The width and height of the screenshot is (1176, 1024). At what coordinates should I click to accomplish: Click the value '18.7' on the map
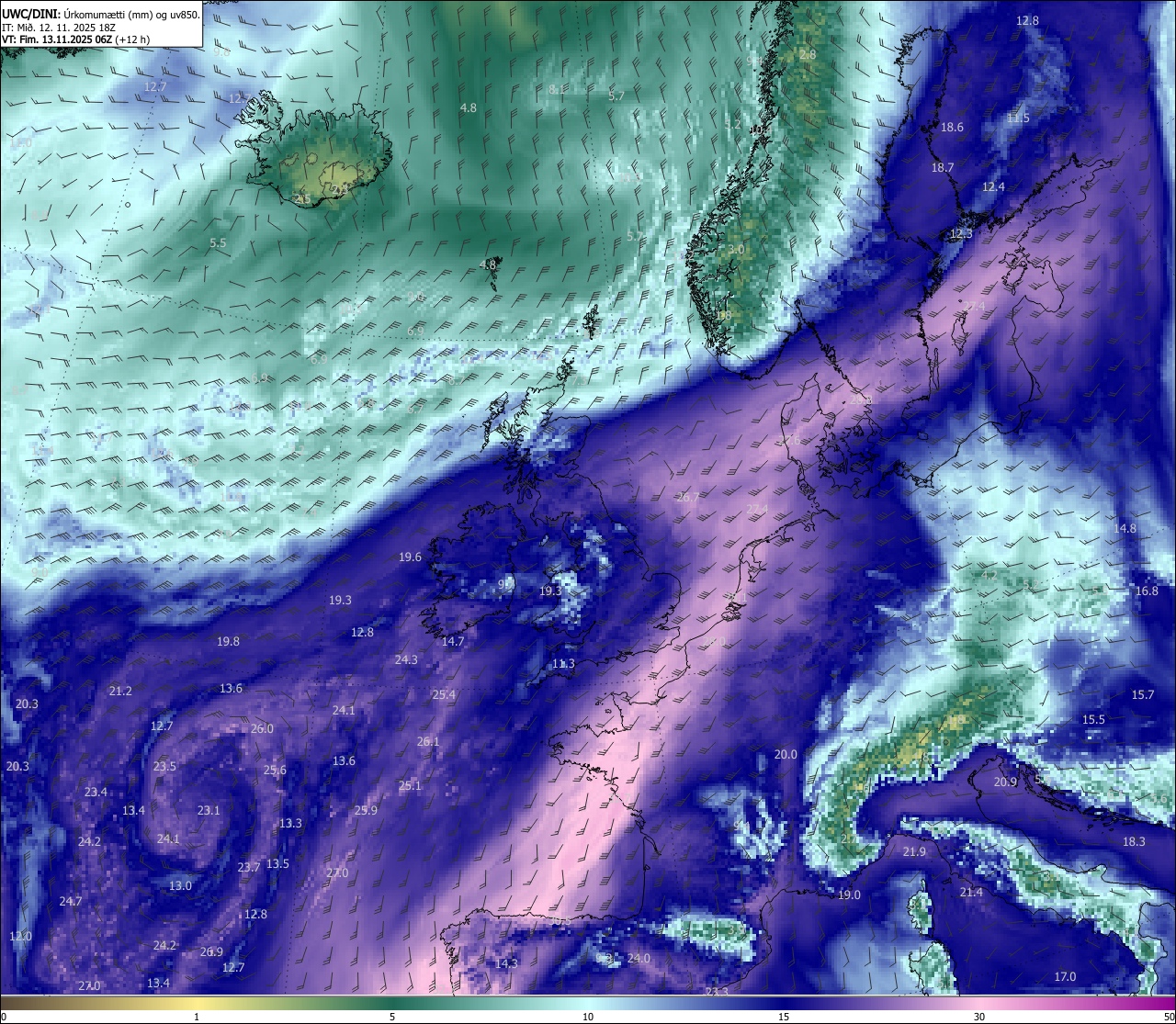coord(943,168)
